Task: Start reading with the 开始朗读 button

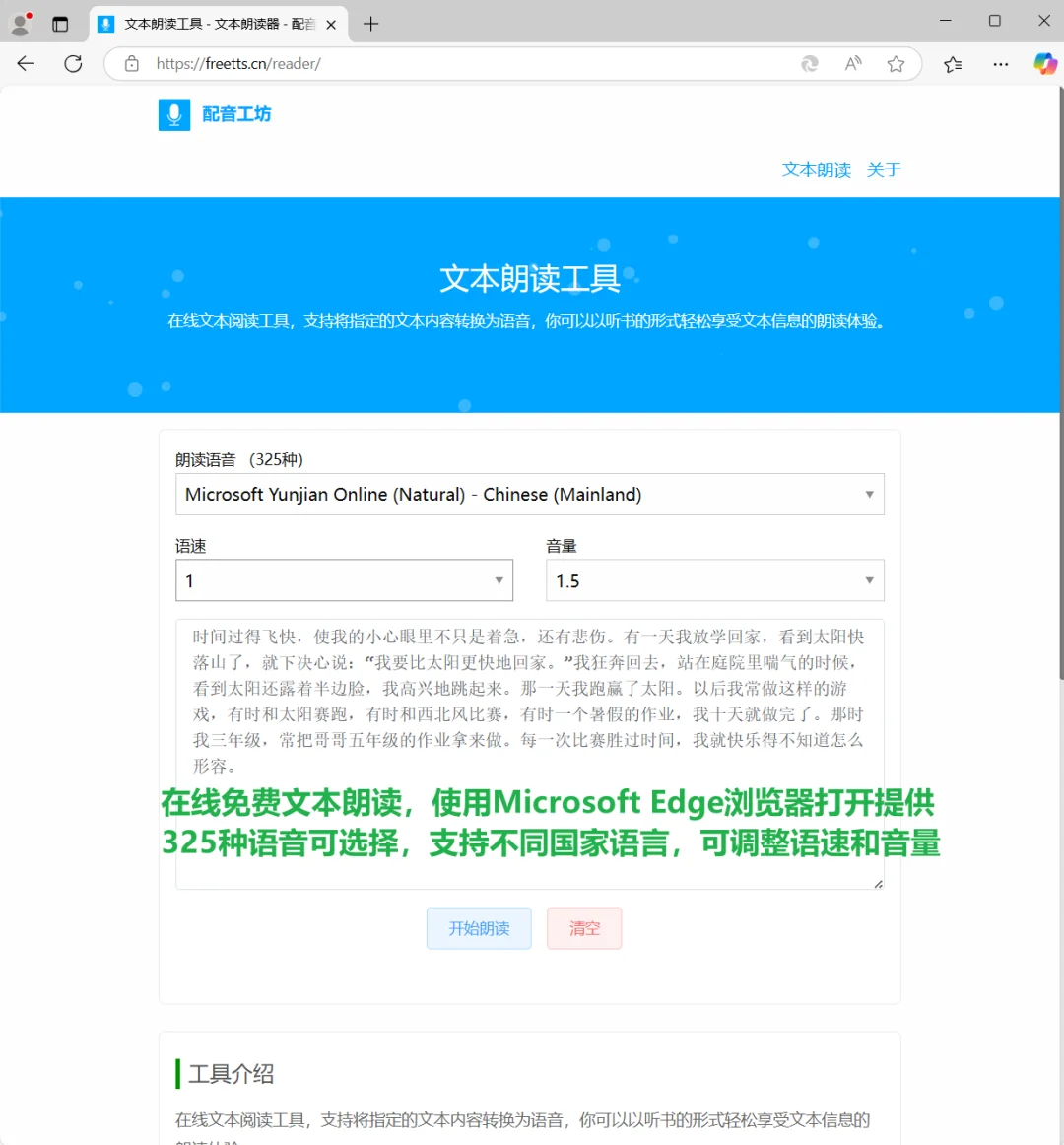Action: 479,928
